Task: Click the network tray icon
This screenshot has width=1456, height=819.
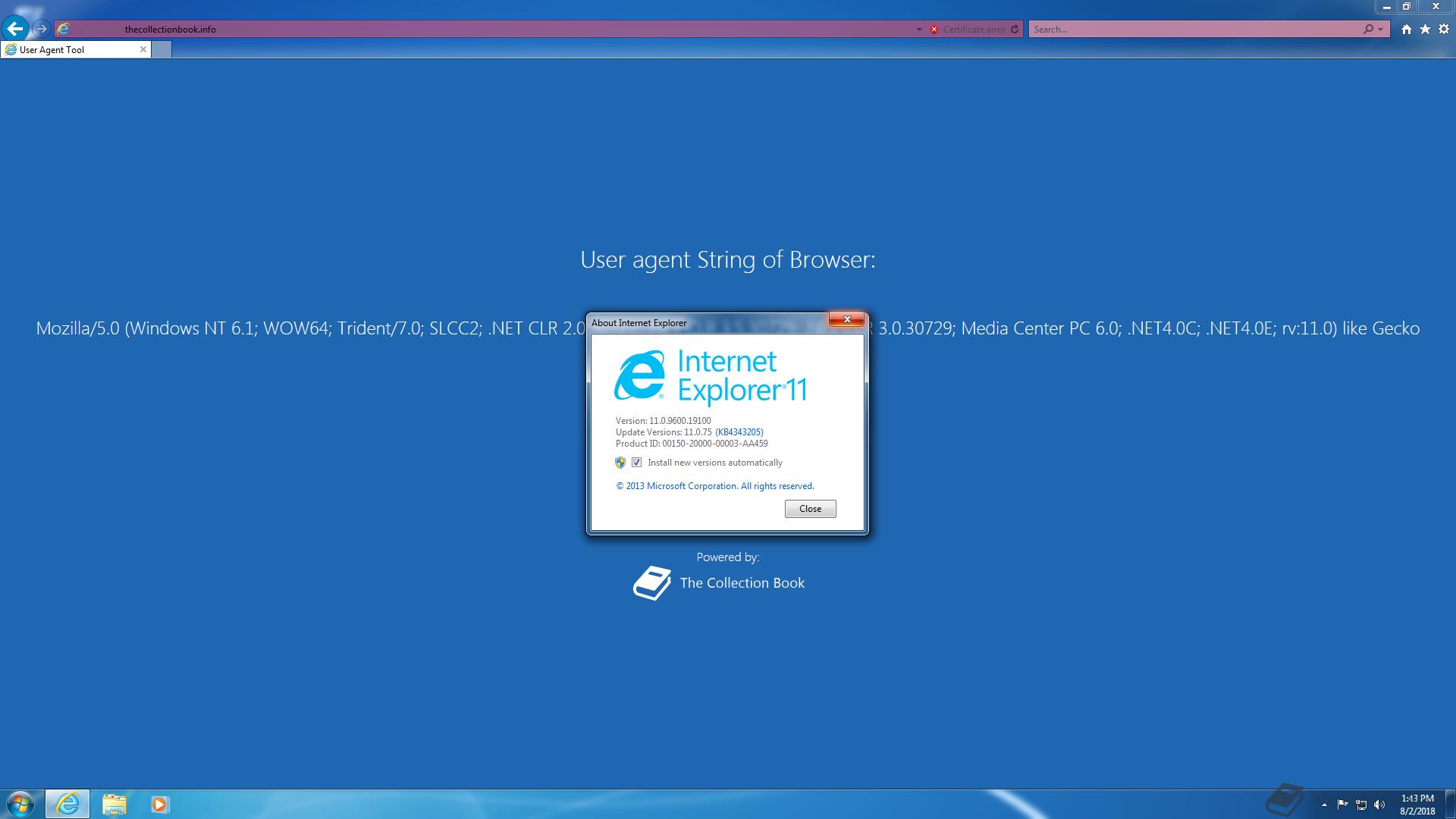Action: pos(1361,805)
